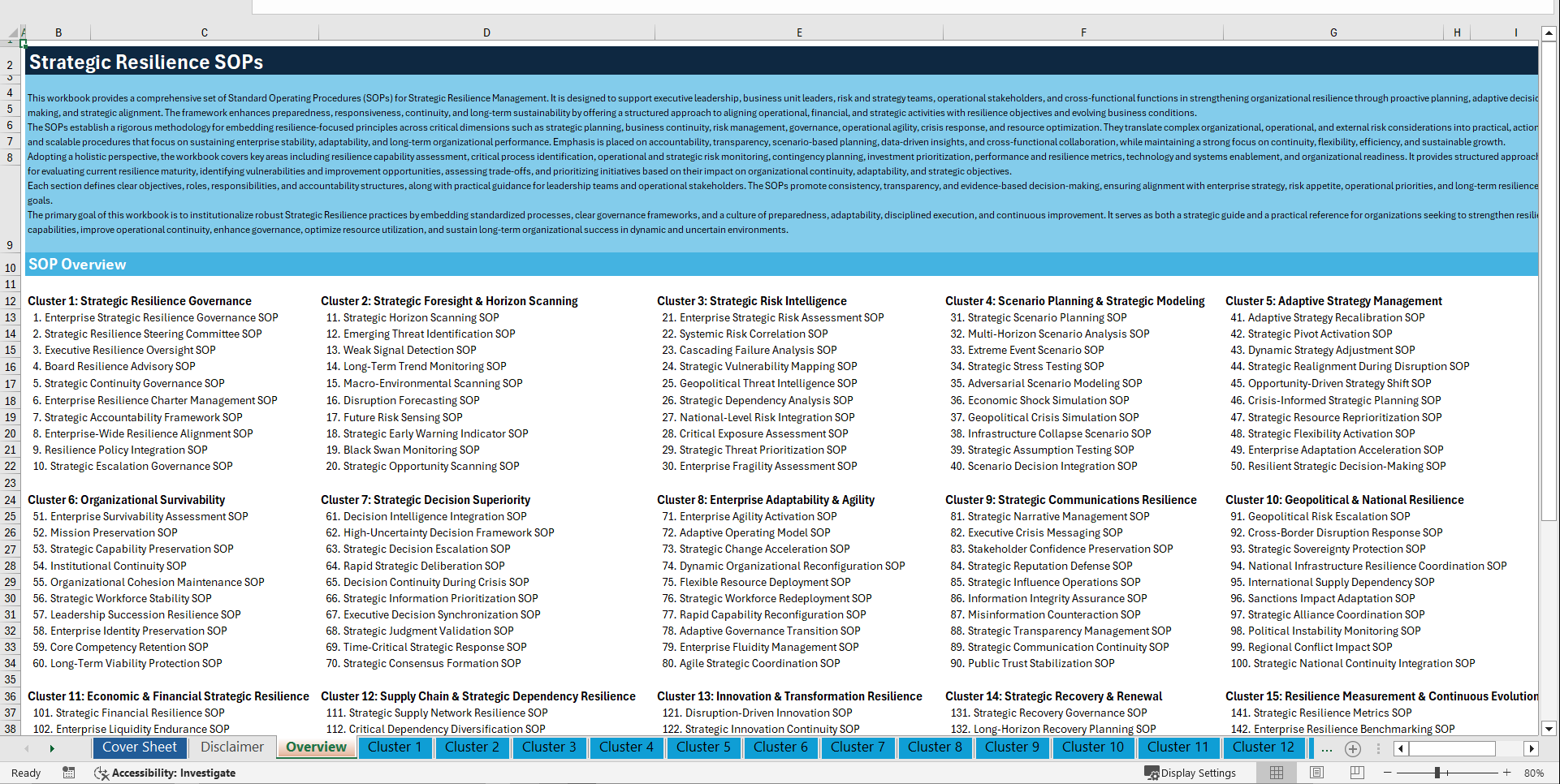Image resolution: width=1560 pixels, height=784 pixels.
Task: Click the Strategic Resilience SOPs title
Action: pos(146,62)
